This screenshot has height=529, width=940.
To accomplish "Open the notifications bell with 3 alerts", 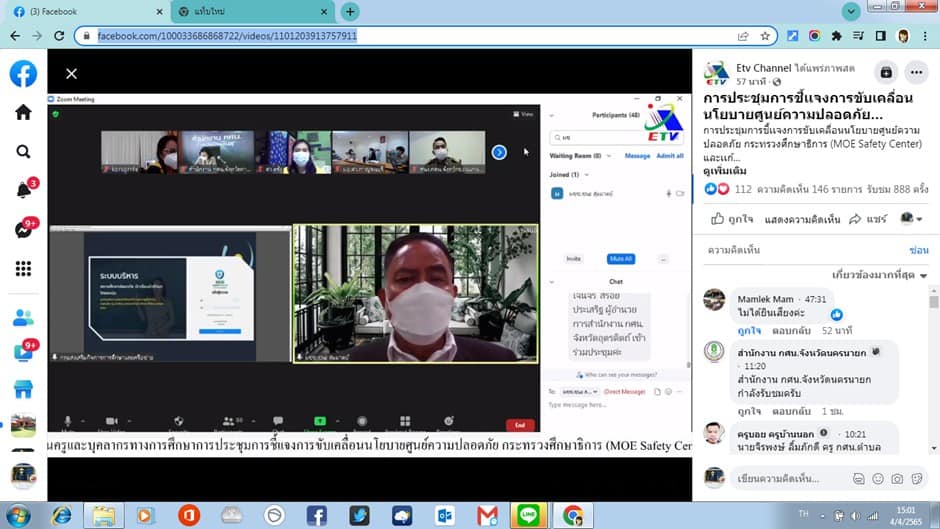I will (x=23, y=190).
